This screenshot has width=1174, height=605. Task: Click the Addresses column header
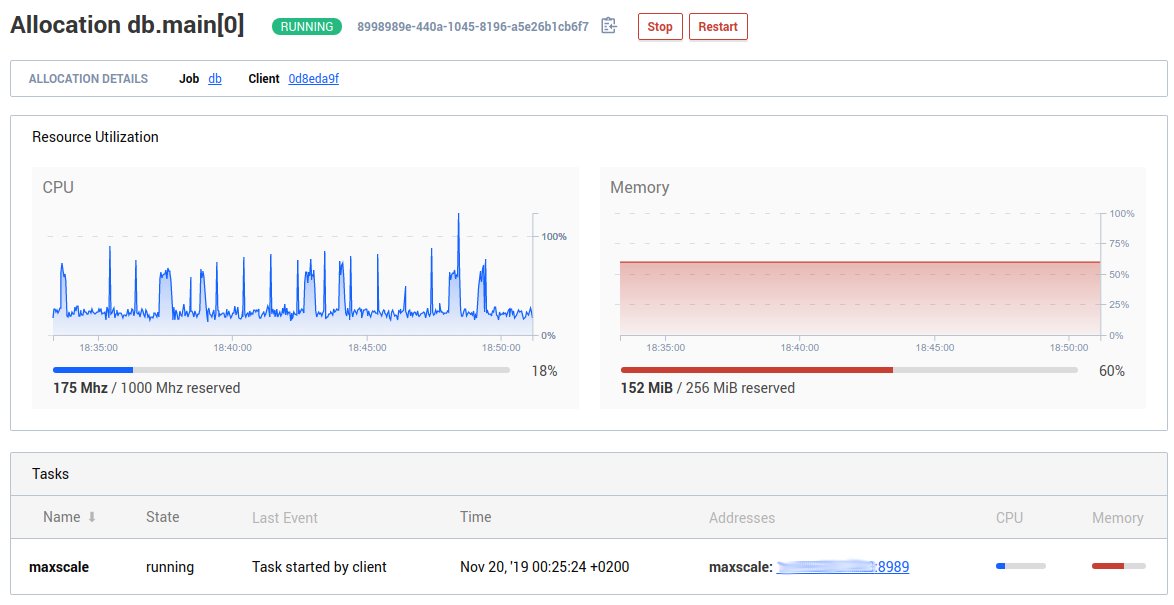(x=741, y=518)
